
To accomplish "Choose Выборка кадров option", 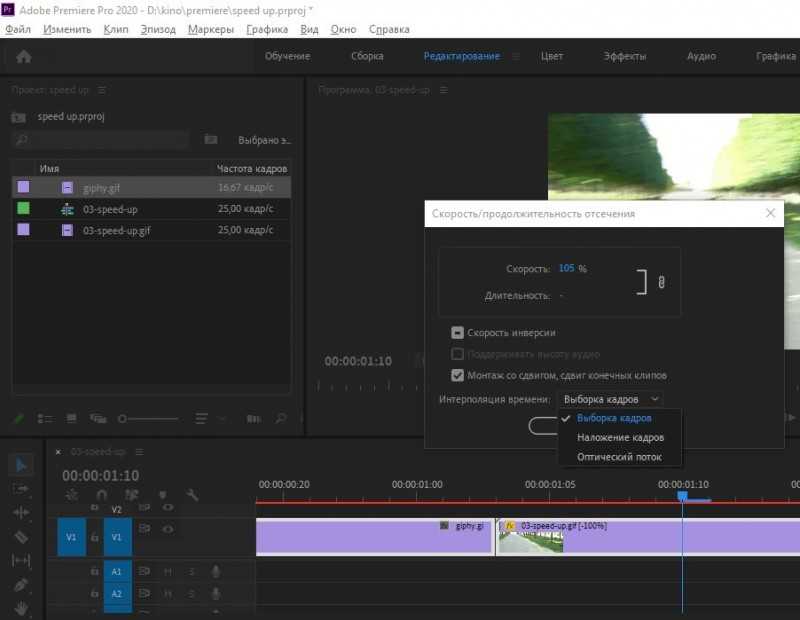I will click(x=614, y=418).
